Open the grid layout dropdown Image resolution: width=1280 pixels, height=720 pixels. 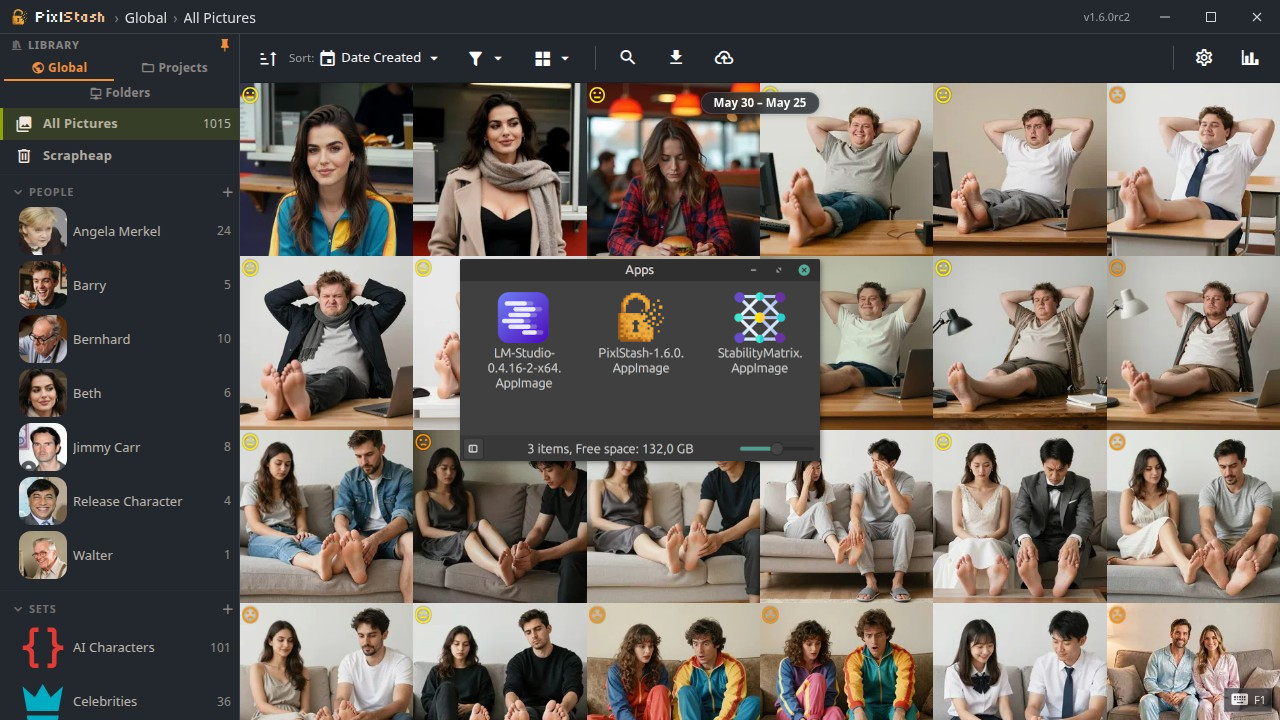551,58
